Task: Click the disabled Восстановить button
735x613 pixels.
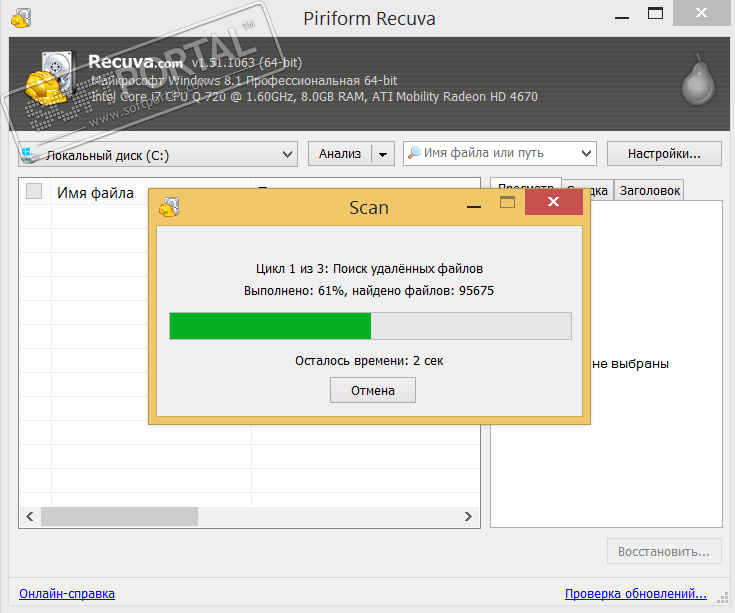Action: [x=664, y=551]
